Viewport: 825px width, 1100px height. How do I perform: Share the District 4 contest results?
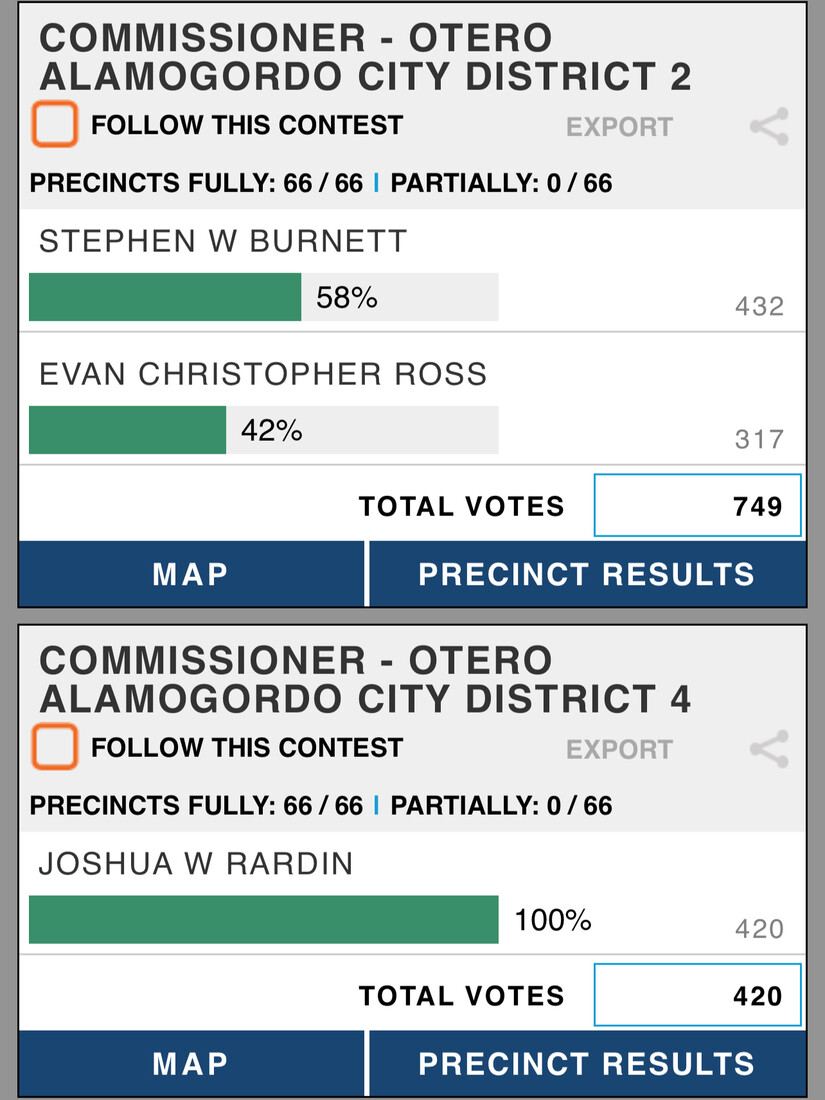pos(769,749)
